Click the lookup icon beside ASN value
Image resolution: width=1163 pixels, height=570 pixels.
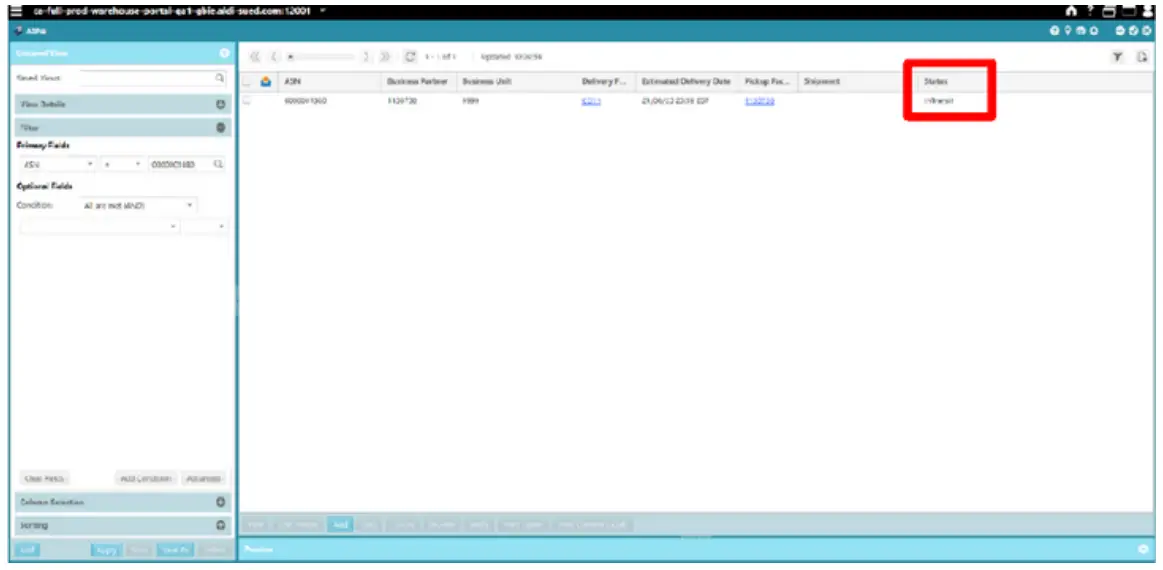click(x=219, y=164)
